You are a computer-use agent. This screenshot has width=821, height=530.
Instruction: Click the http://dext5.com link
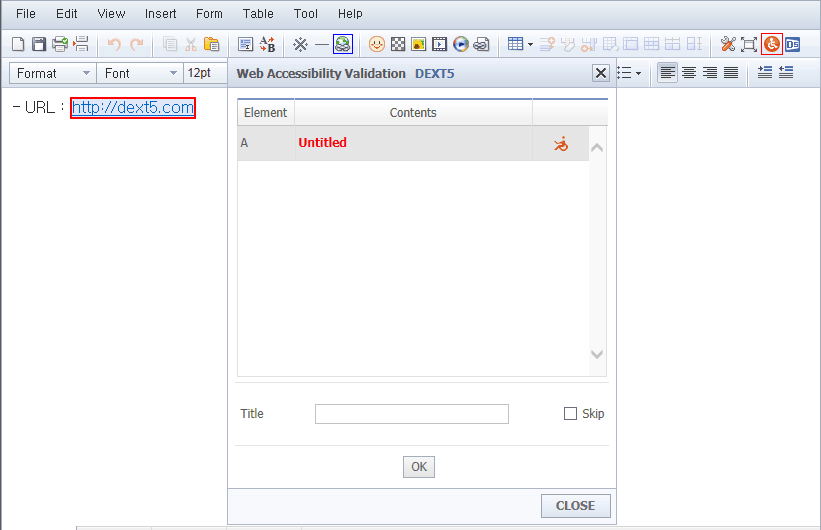pyautogui.click(x=133, y=107)
